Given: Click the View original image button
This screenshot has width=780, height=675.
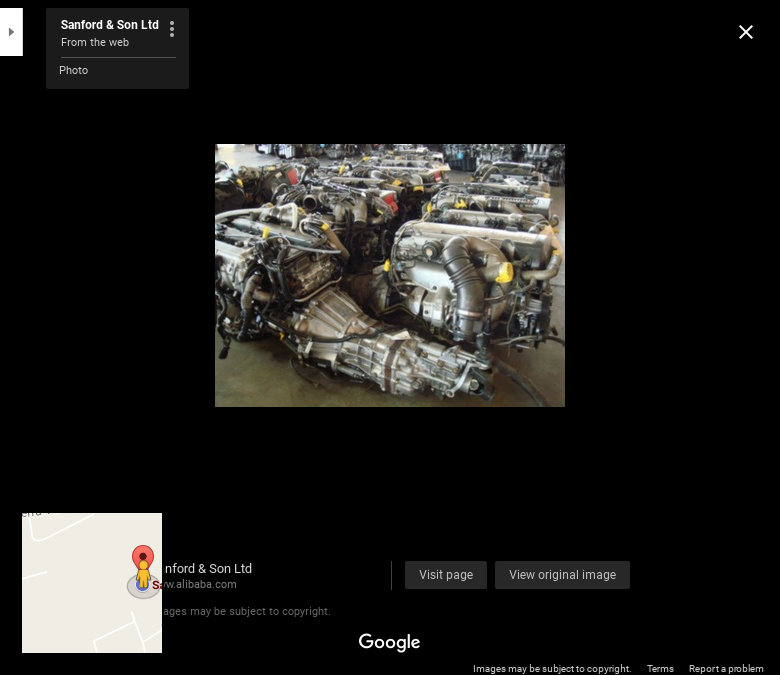Looking at the screenshot, I should coord(562,575).
